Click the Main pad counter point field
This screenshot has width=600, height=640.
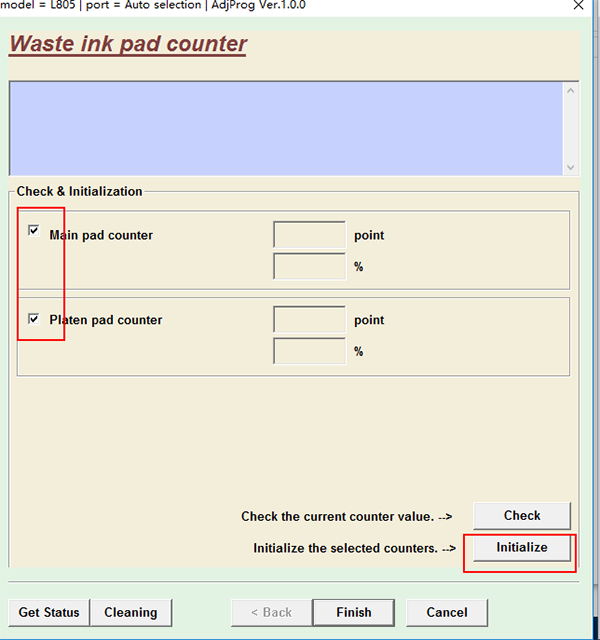pyautogui.click(x=309, y=235)
